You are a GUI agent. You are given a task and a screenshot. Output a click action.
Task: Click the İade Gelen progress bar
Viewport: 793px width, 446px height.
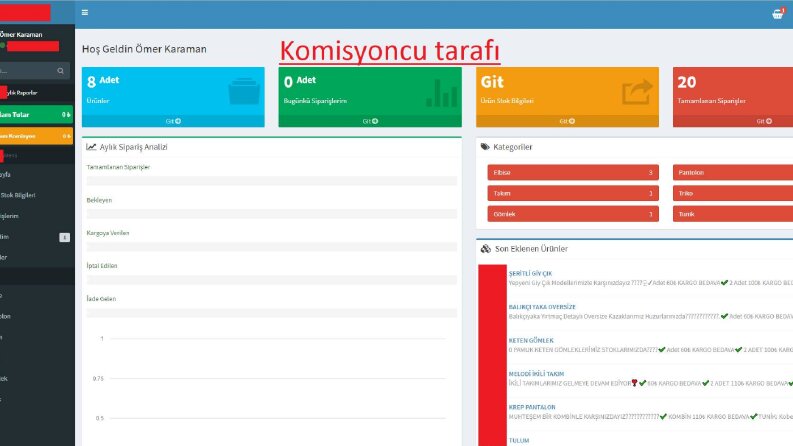tap(272, 313)
